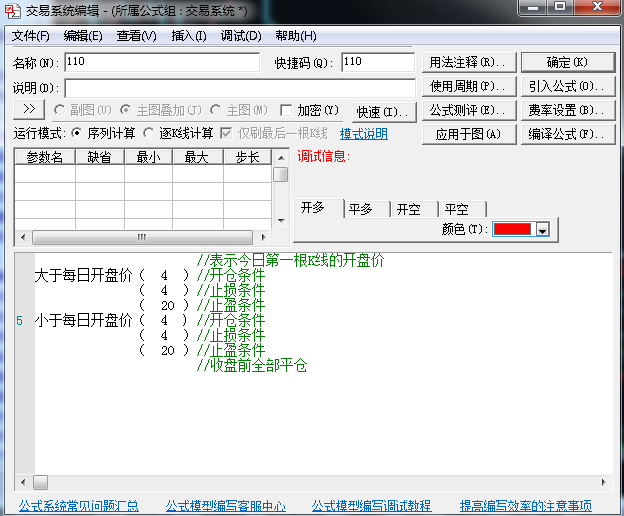Open the 编辑(E) menu

[83, 36]
